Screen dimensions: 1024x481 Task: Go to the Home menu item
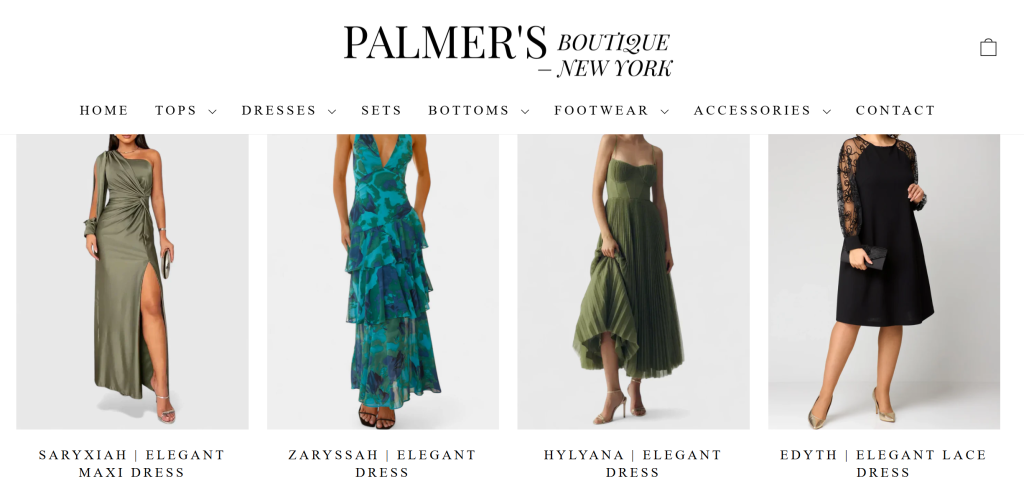[104, 110]
